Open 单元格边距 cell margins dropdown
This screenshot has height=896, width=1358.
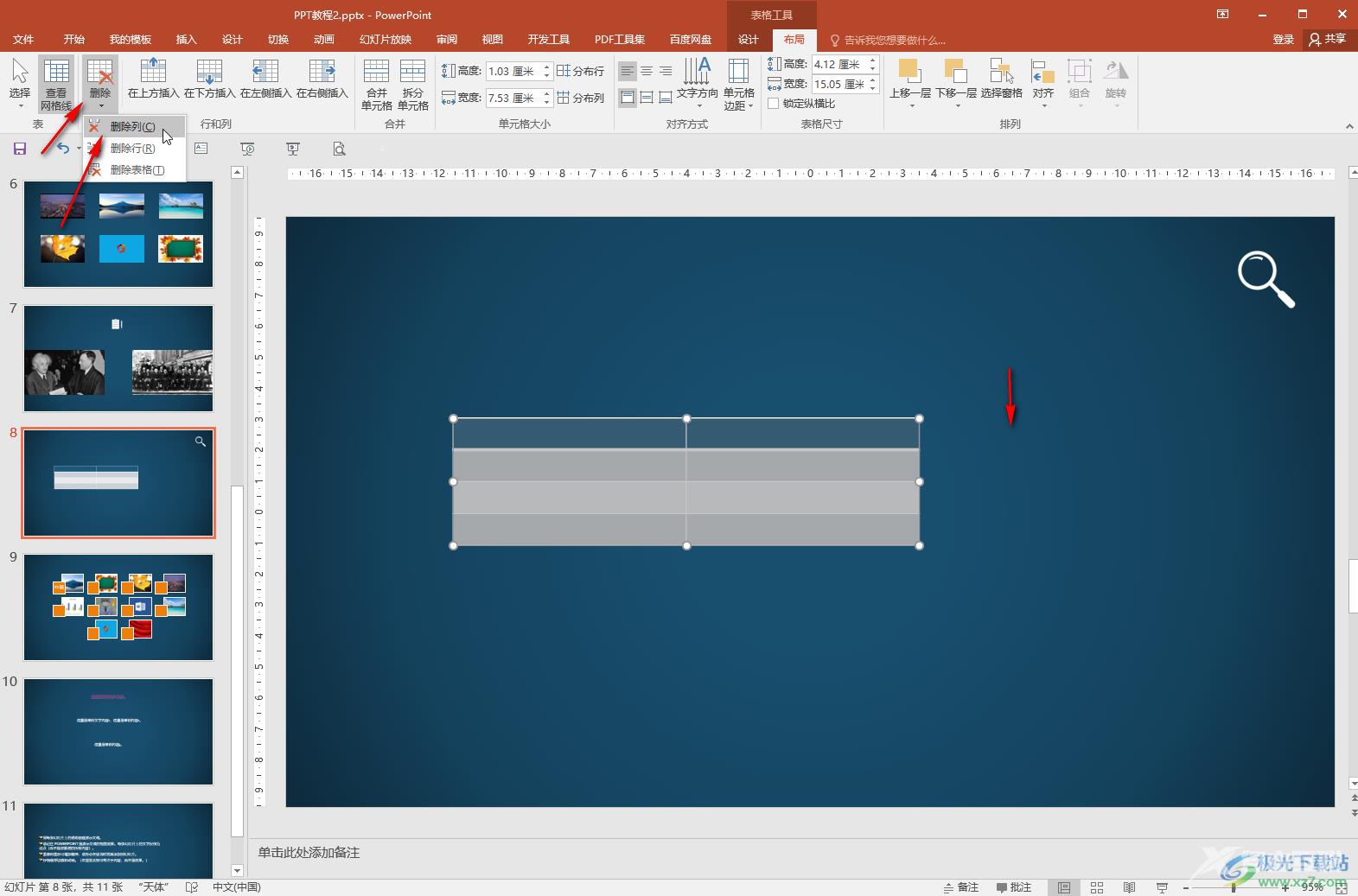point(738,84)
